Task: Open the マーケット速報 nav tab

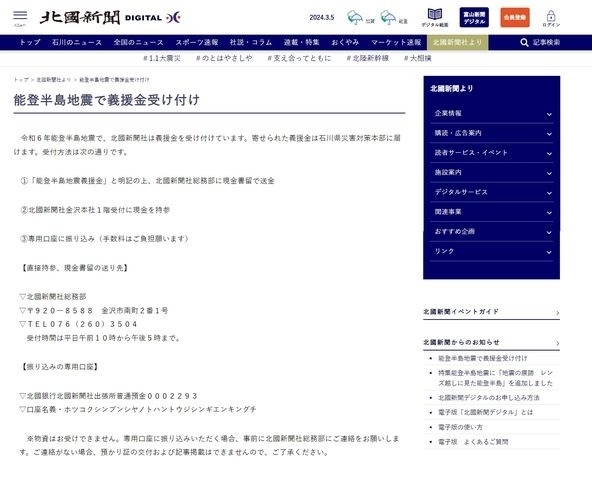Action: (x=396, y=42)
